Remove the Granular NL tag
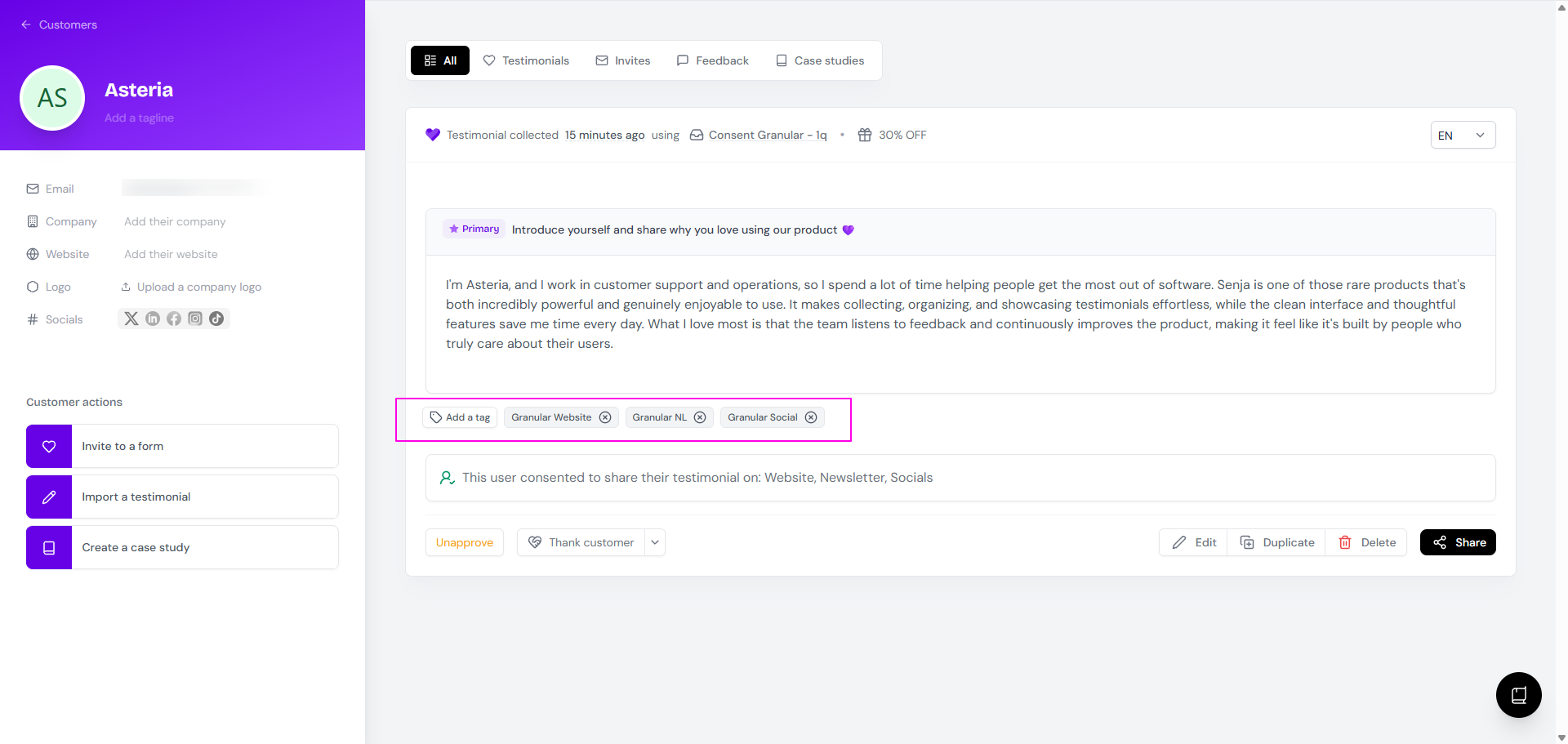 pos(700,417)
